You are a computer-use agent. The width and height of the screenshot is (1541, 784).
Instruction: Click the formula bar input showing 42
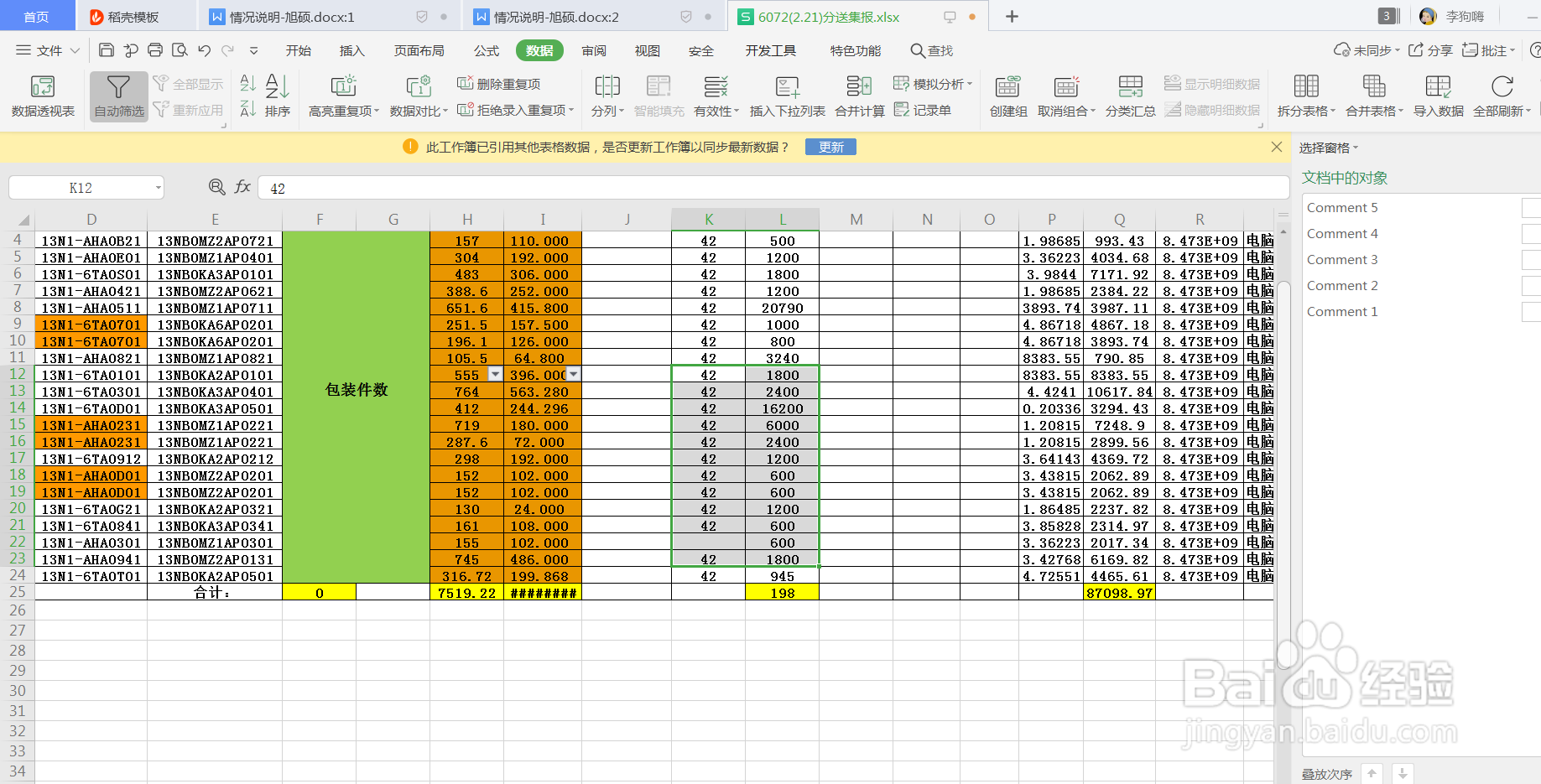773,188
